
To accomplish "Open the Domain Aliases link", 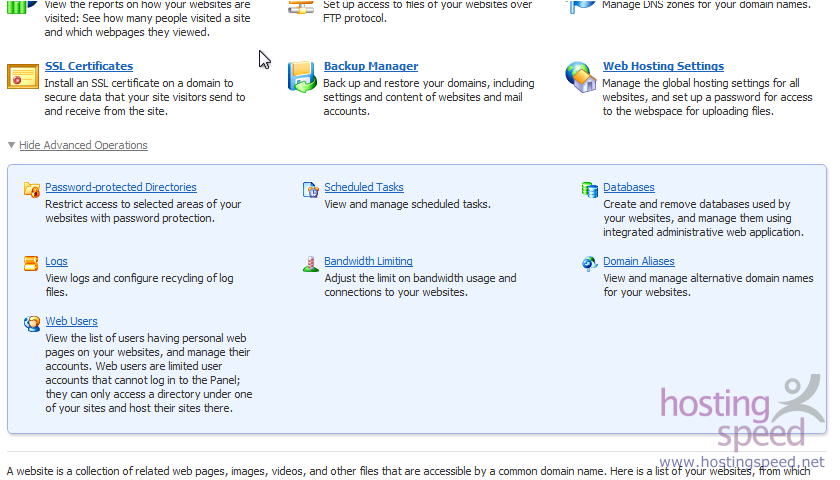I will 639,261.
